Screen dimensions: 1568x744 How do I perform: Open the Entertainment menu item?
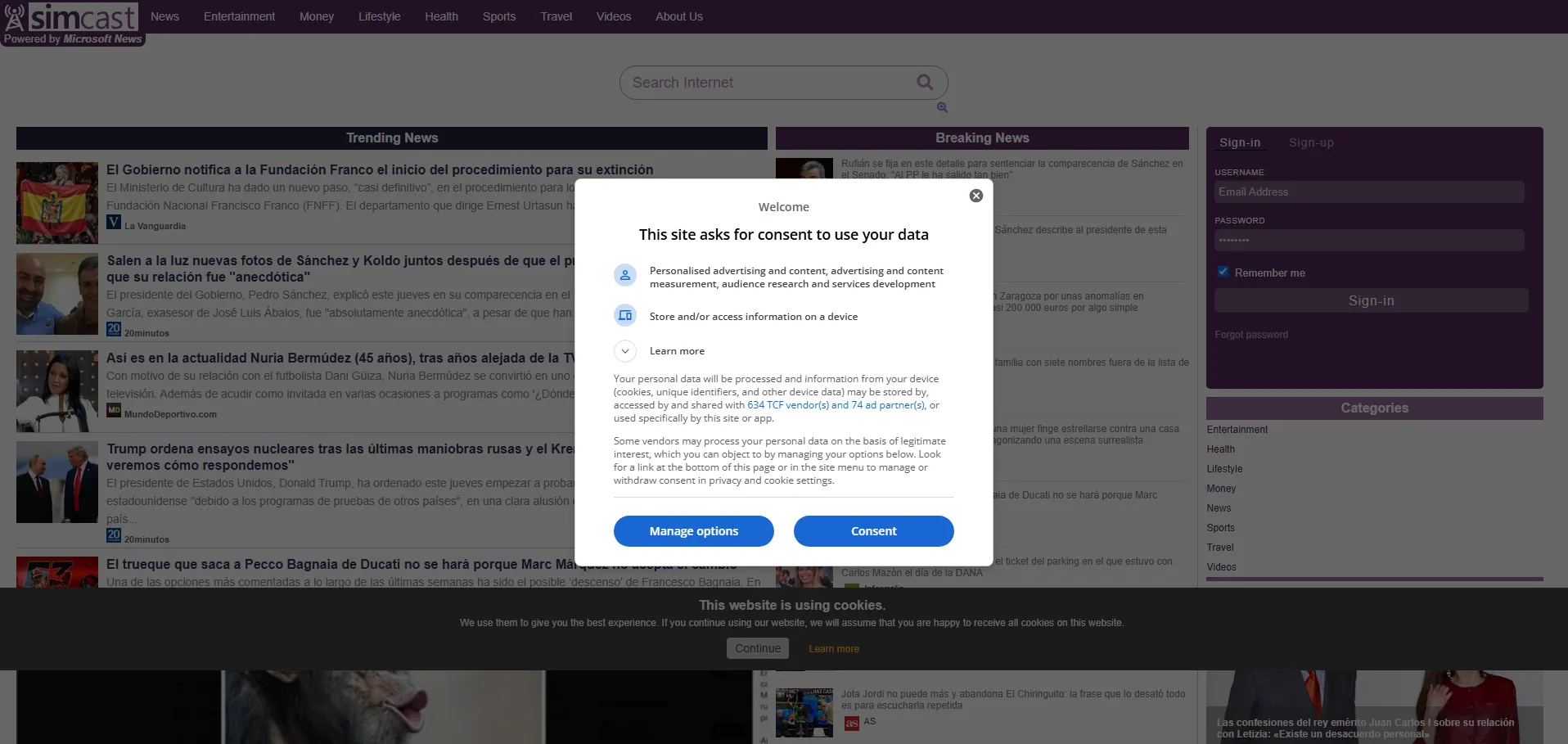pyautogui.click(x=239, y=16)
